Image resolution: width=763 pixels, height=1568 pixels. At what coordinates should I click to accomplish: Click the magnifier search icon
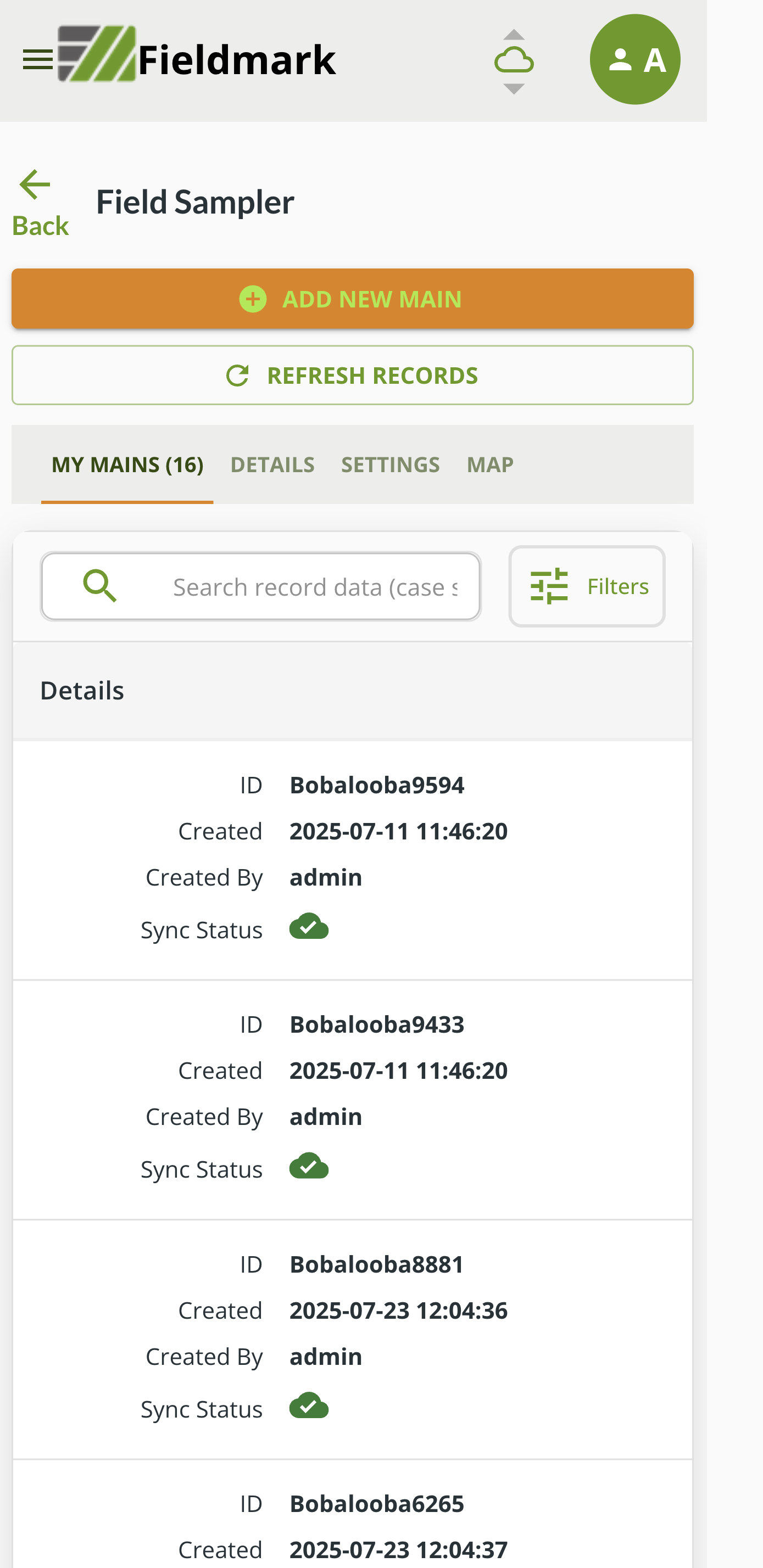(100, 586)
